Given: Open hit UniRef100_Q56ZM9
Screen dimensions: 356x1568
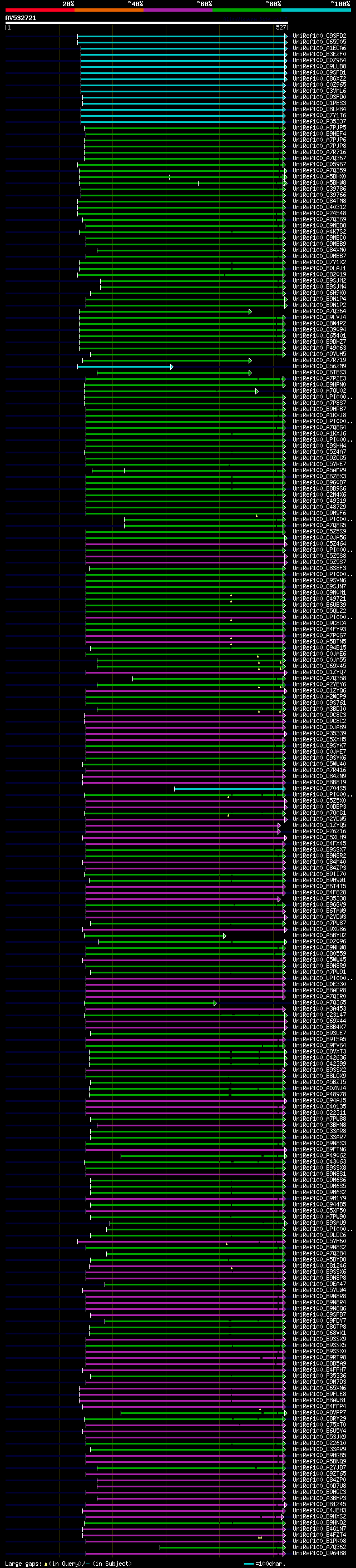Looking at the screenshot, I should click(x=319, y=367).
